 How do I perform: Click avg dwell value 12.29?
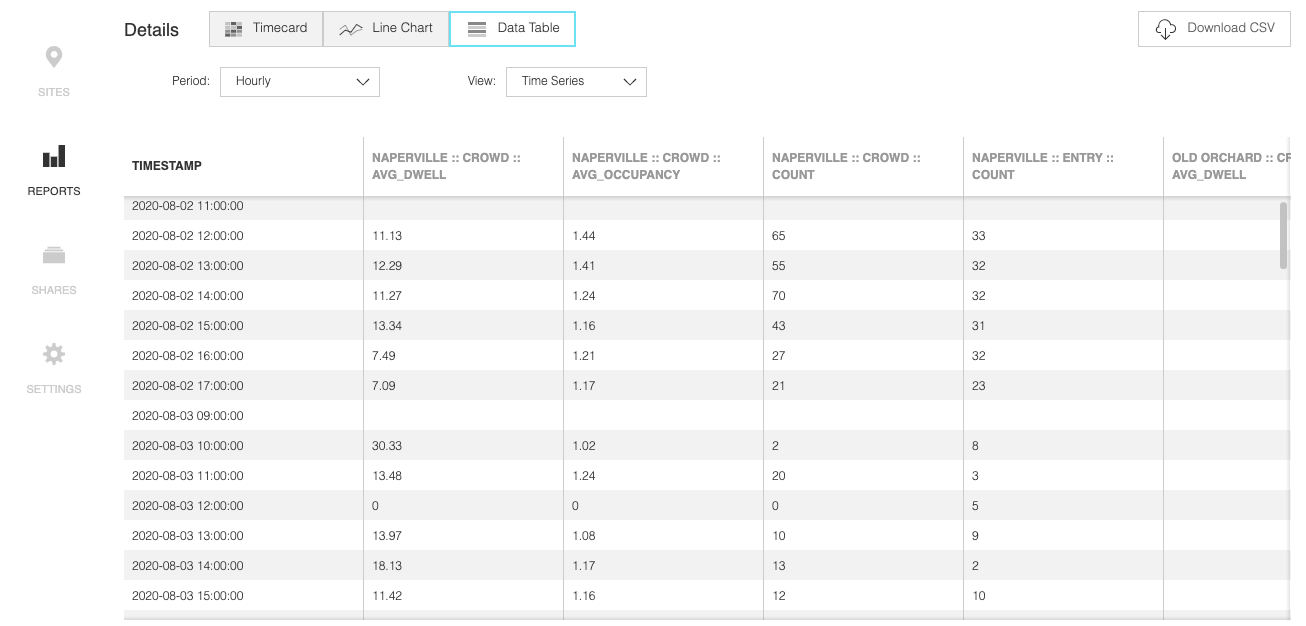[x=387, y=266]
